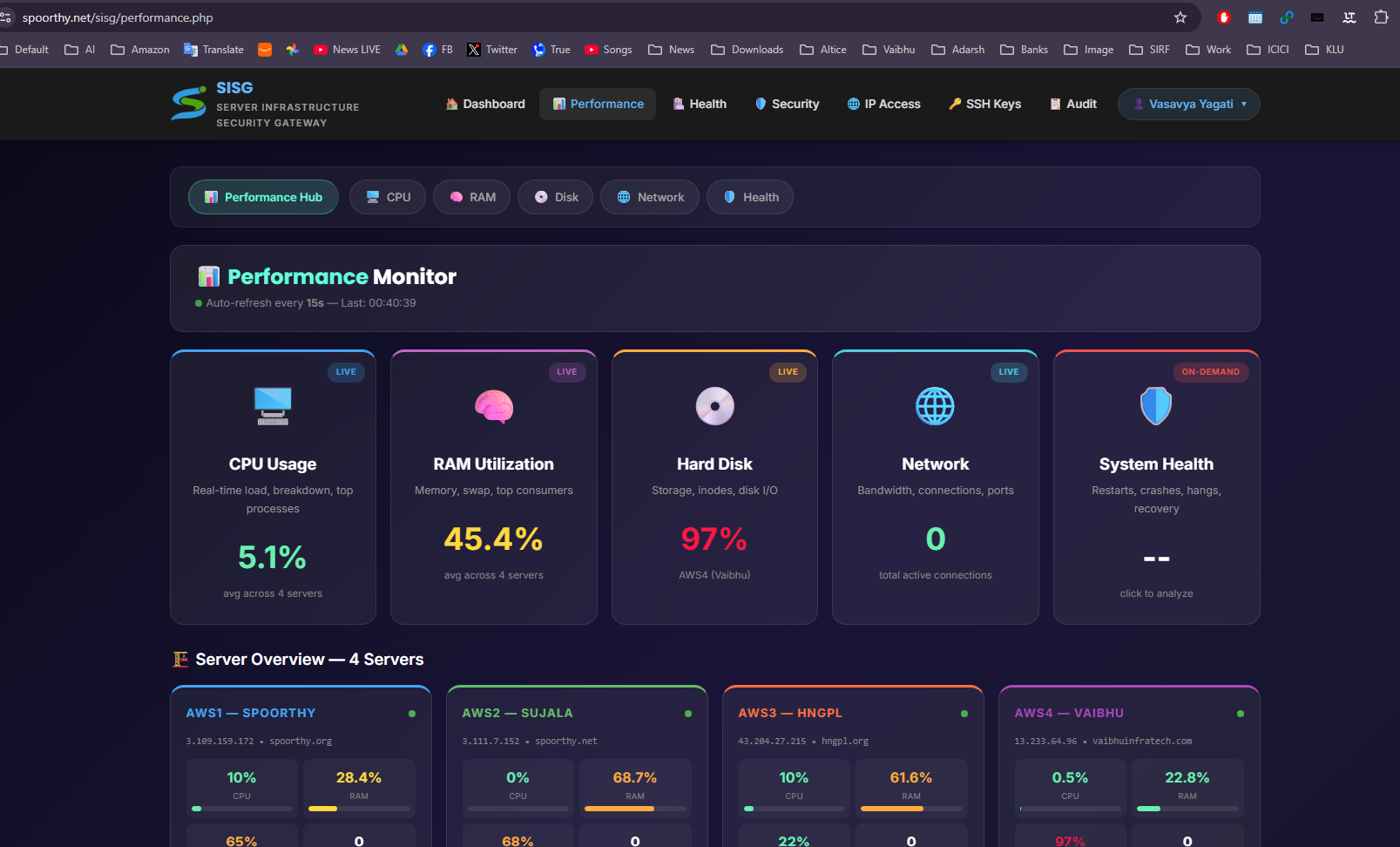Switch to the Disk tab

coord(556,197)
